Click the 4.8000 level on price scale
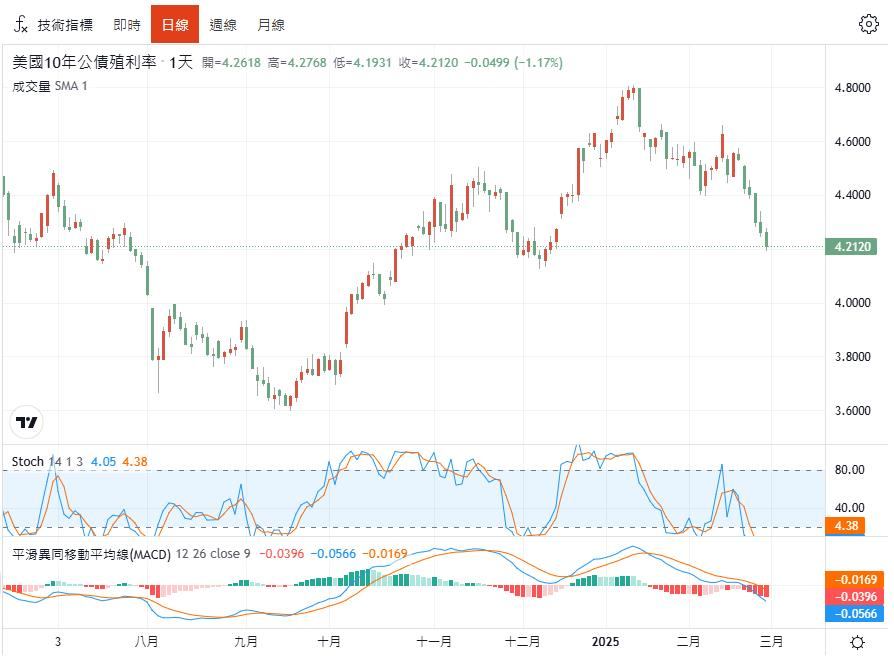The width and height of the screenshot is (894, 666). coord(852,88)
